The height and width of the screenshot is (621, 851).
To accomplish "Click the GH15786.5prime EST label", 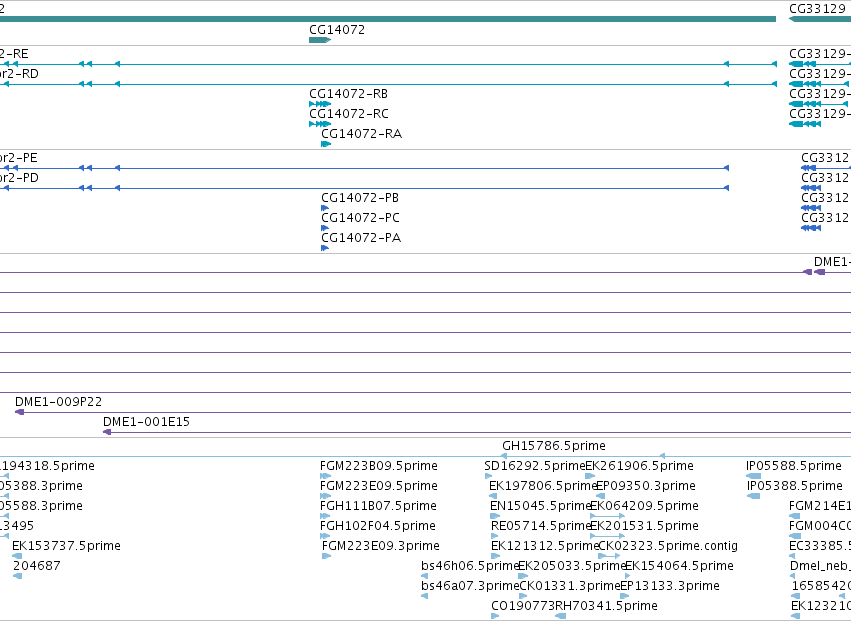I will coord(554,446).
